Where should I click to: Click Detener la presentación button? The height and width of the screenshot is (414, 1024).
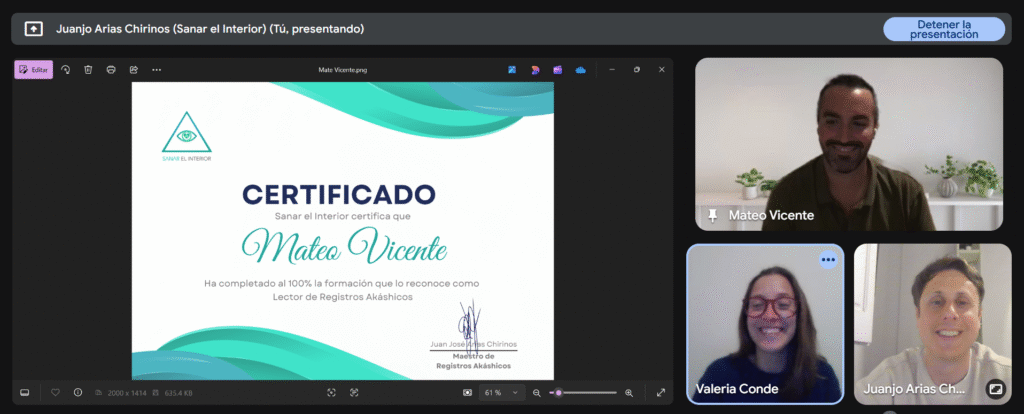tap(944, 29)
